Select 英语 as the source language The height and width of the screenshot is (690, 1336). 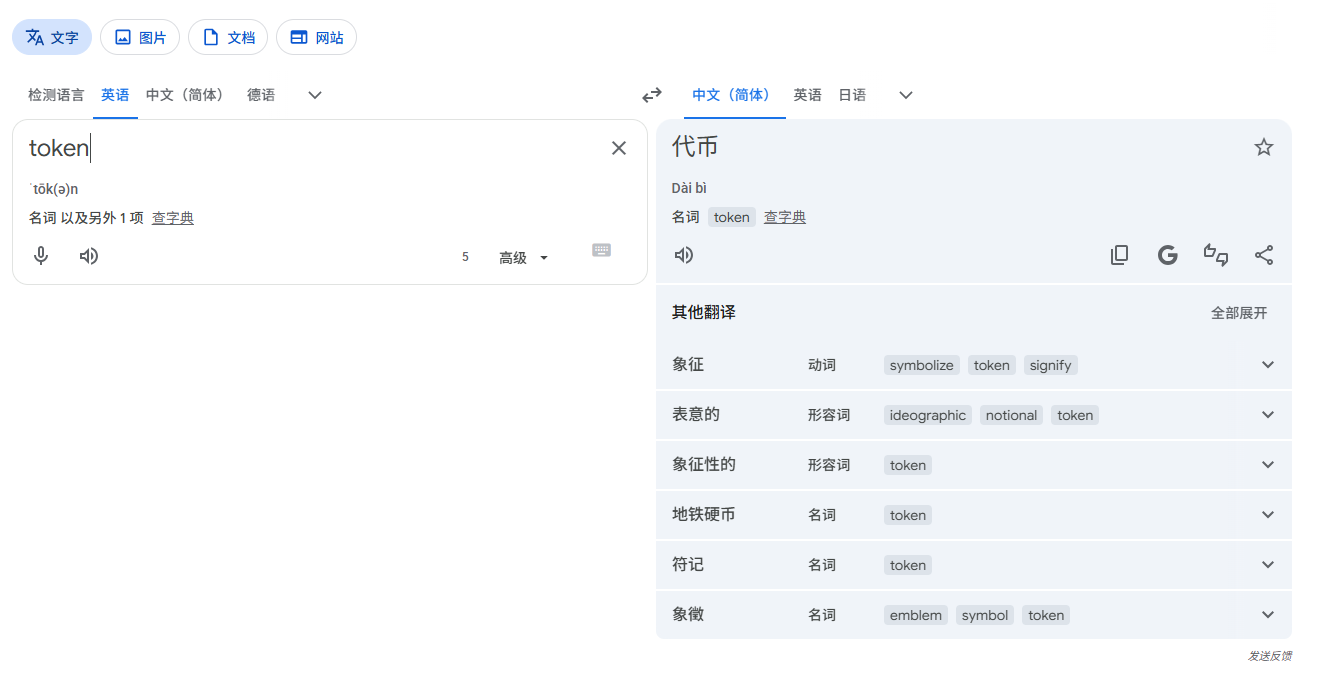tap(115, 95)
